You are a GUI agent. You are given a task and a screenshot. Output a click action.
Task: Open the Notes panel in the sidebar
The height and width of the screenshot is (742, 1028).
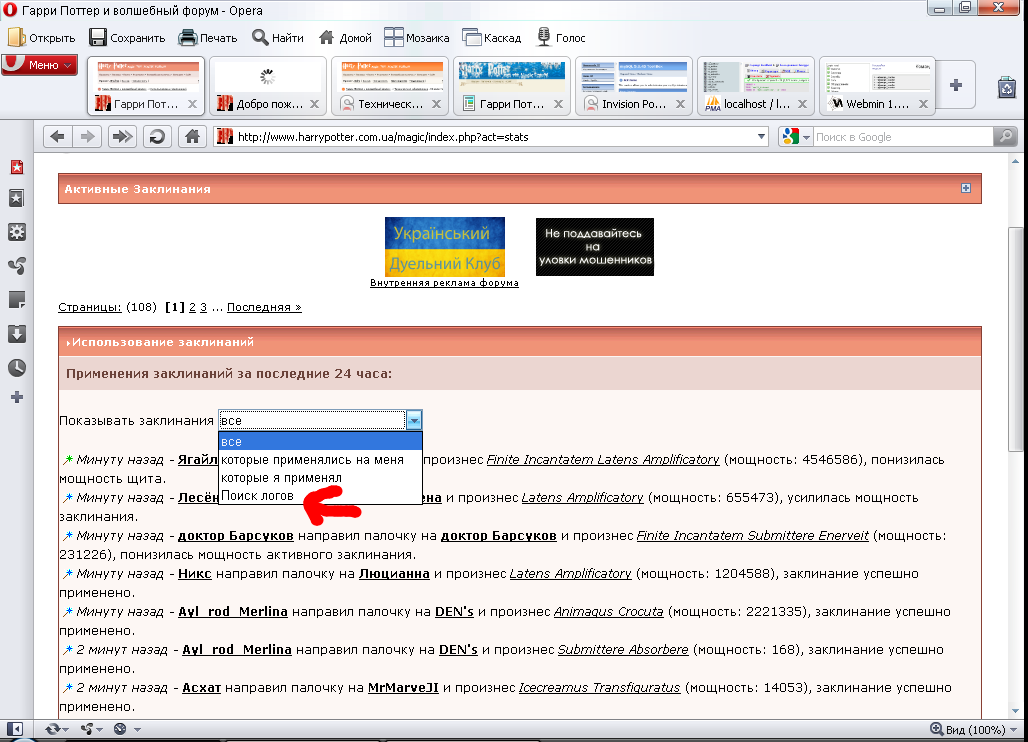16,300
